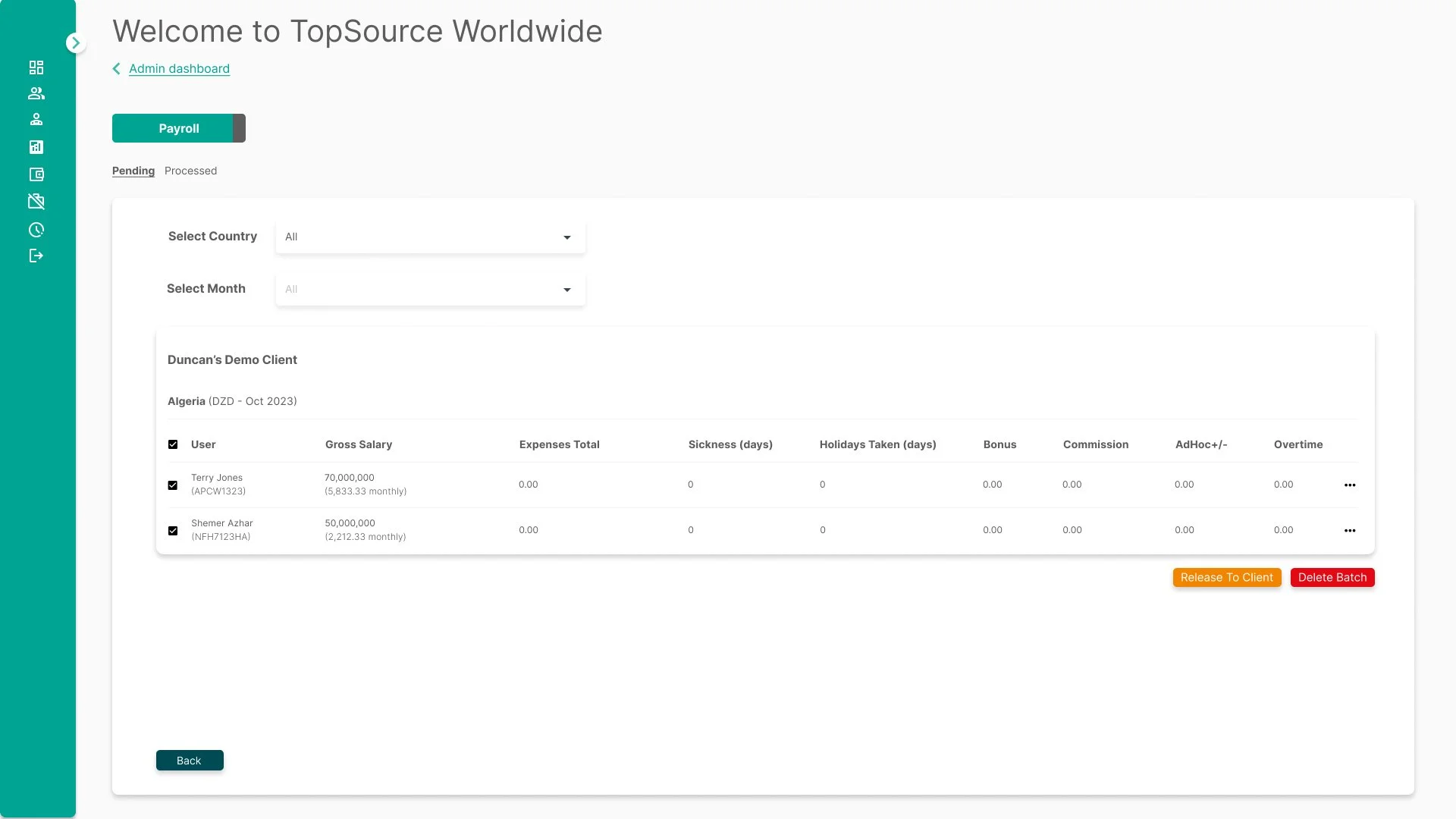
Task: Click the Expenses Total column header
Action: (x=560, y=444)
